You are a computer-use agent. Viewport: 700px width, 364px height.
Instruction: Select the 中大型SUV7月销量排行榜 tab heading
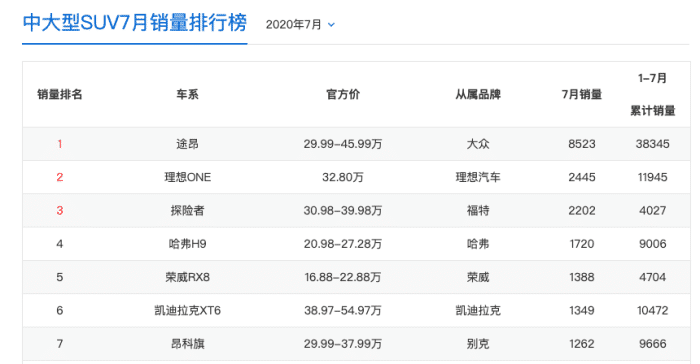point(134,23)
